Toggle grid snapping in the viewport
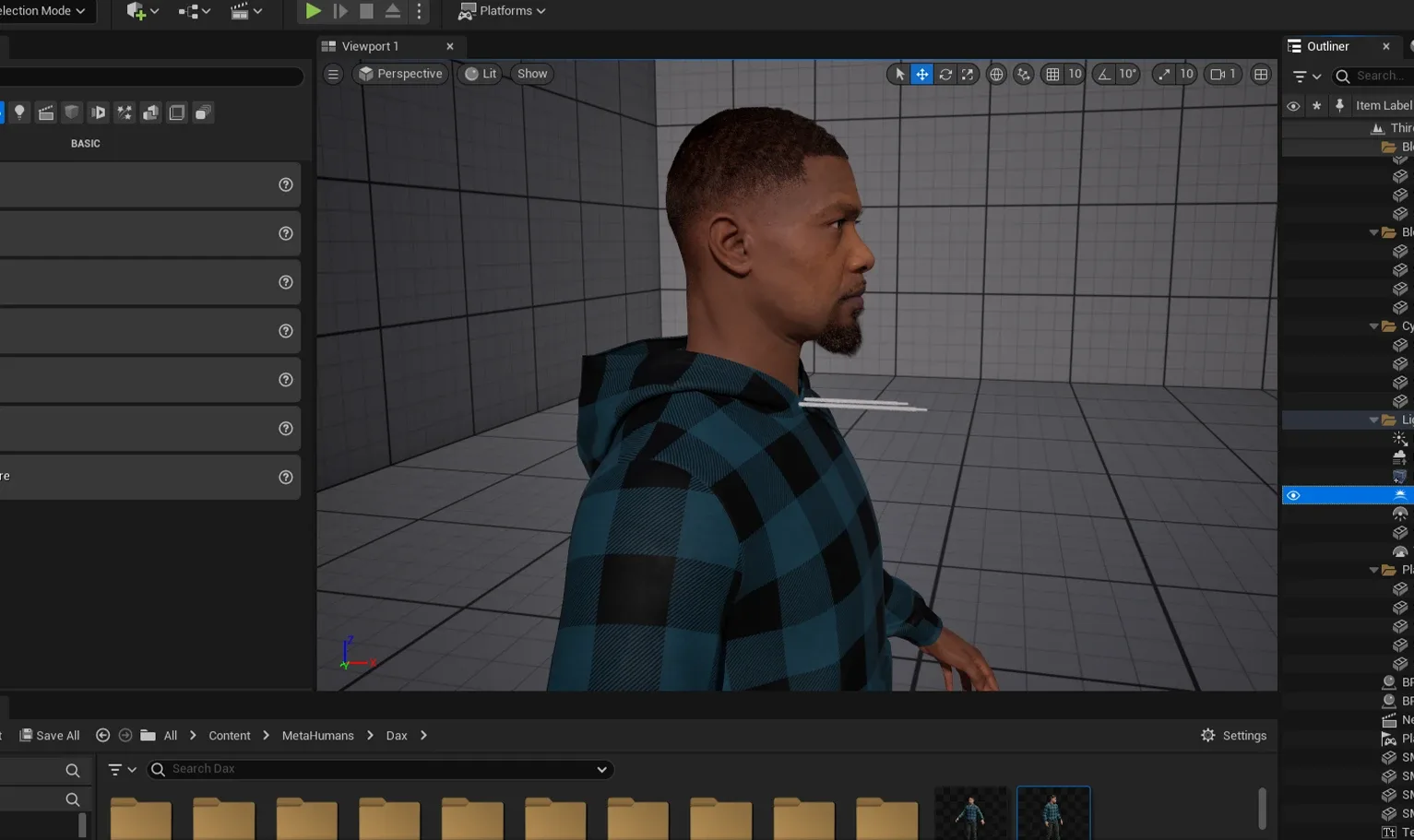1414x840 pixels. coord(1054,74)
